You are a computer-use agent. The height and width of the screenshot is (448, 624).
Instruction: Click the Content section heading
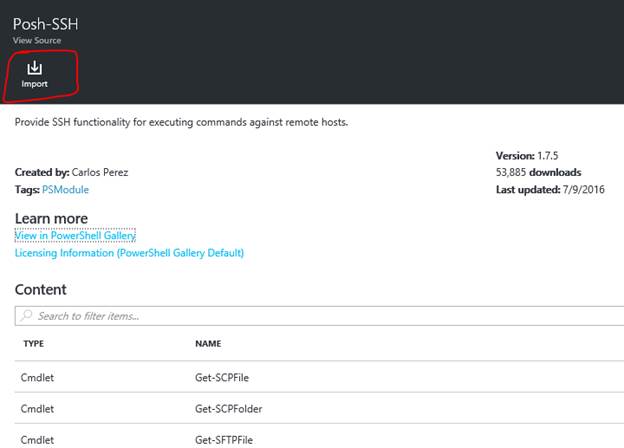click(x=41, y=289)
